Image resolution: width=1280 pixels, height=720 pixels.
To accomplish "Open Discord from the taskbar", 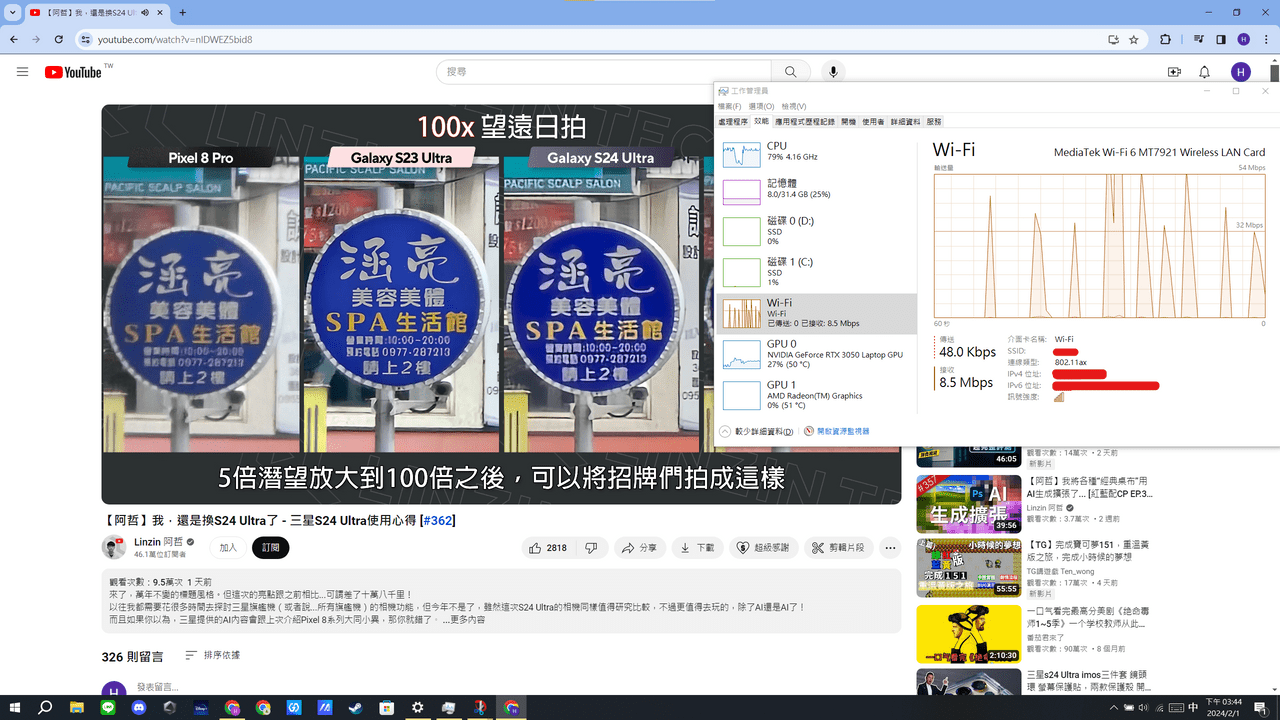I will (x=139, y=707).
